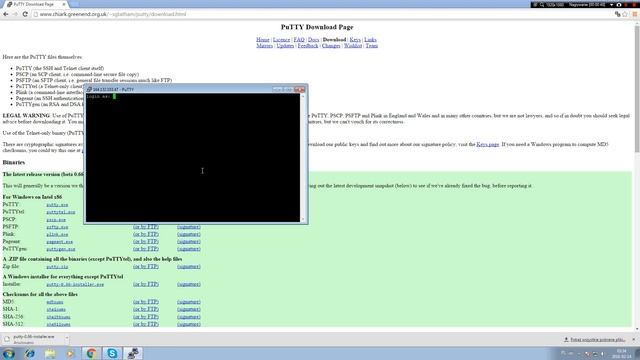Download putty.exe
The width and height of the screenshot is (640, 360).
pos(57,205)
